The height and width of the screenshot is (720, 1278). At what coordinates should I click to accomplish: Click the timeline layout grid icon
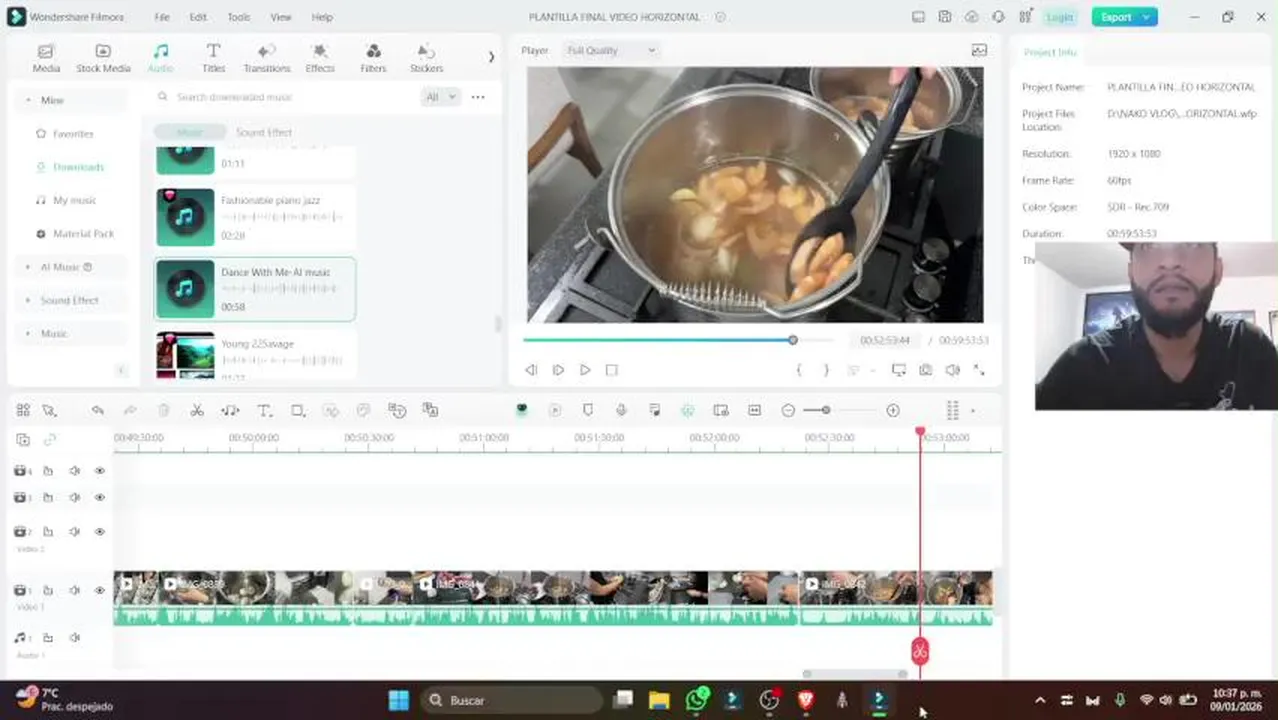pos(23,410)
